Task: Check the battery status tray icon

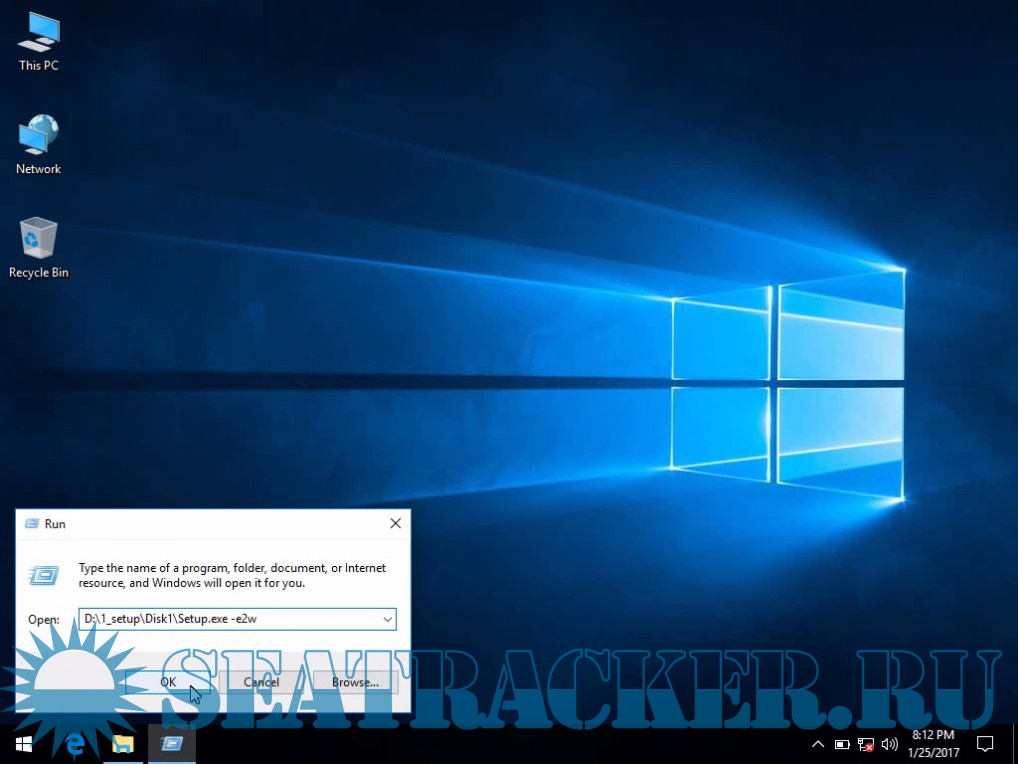Action: 842,744
